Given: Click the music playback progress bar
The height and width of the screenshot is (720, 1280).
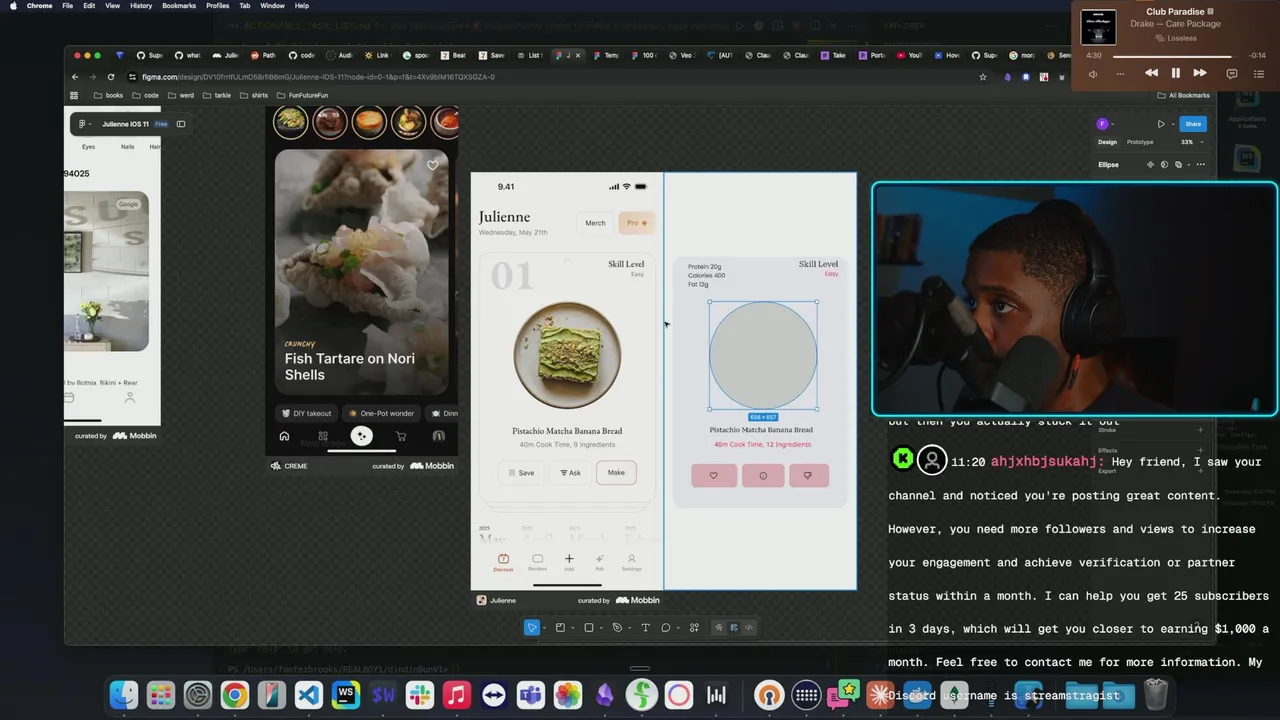Looking at the screenshot, I should point(1175,56).
